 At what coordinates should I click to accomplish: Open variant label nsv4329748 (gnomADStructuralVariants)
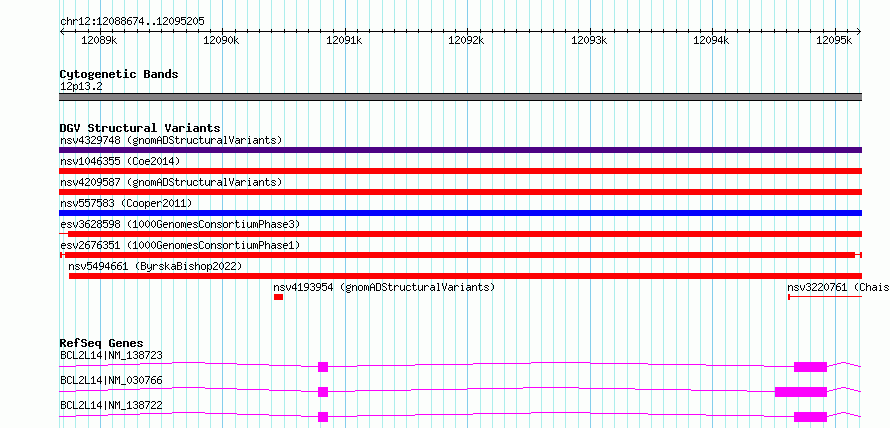(171, 140)
